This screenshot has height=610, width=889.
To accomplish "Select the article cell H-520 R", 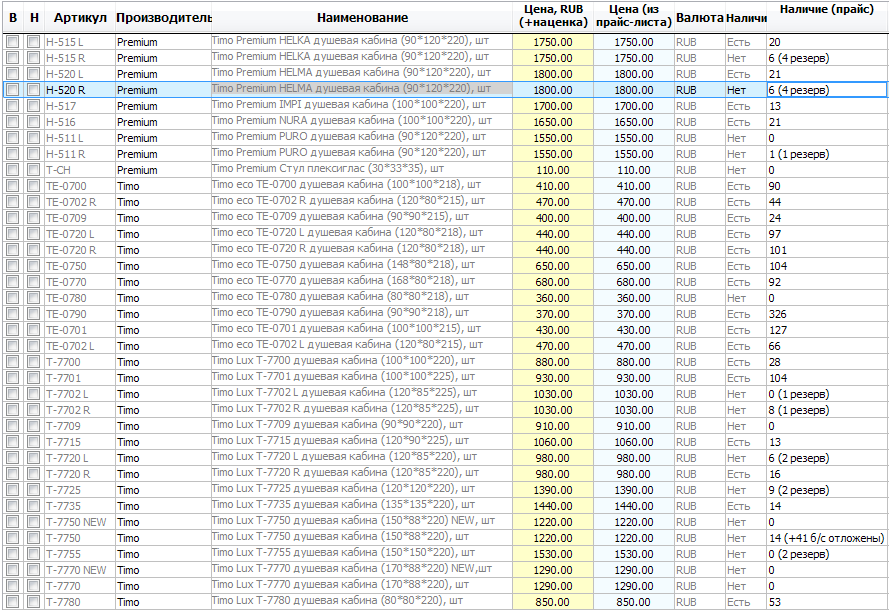I will [x=80, y=90].
